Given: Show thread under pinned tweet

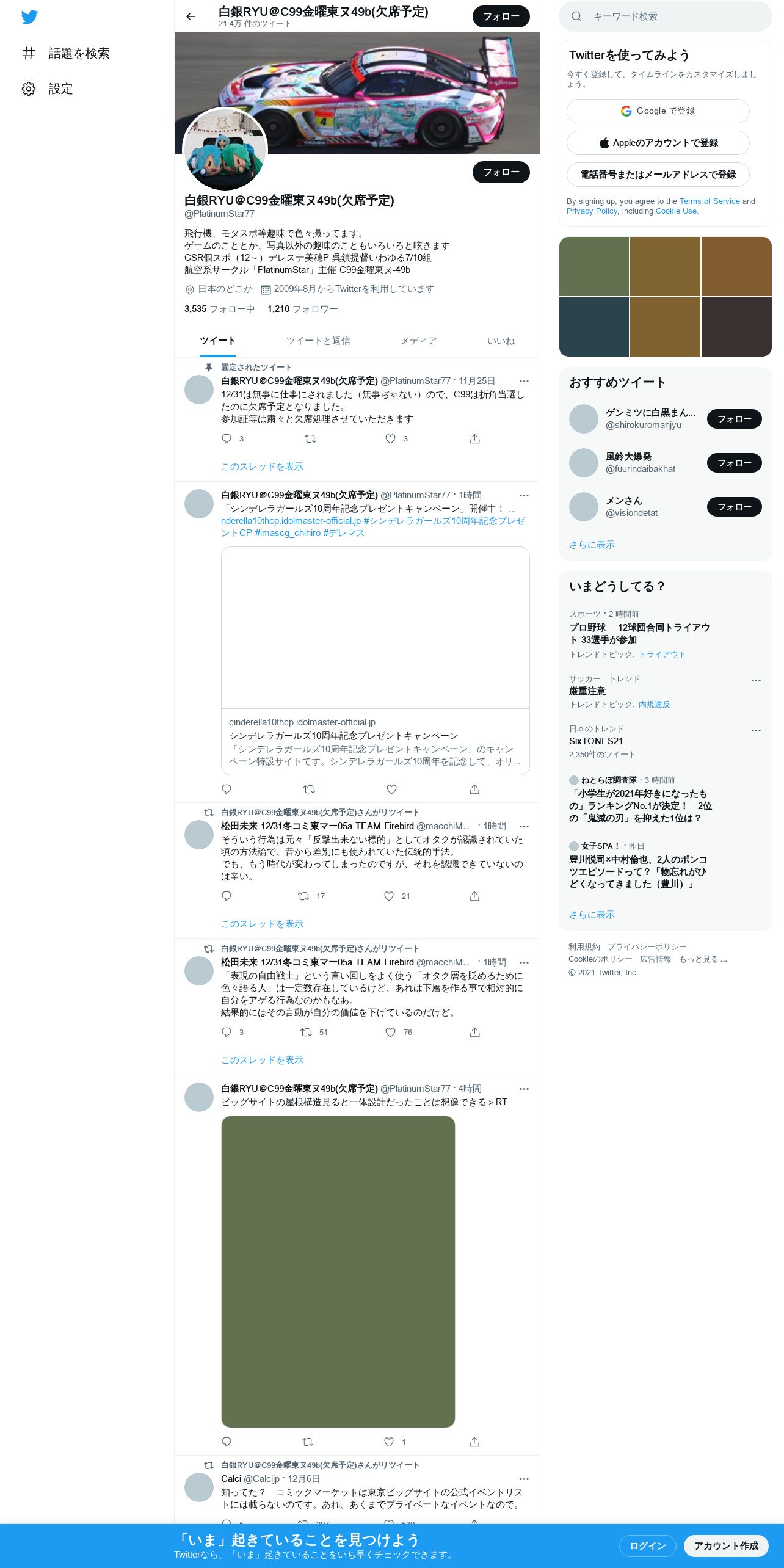Looking at the screenshot, I should tap(262, 466).
